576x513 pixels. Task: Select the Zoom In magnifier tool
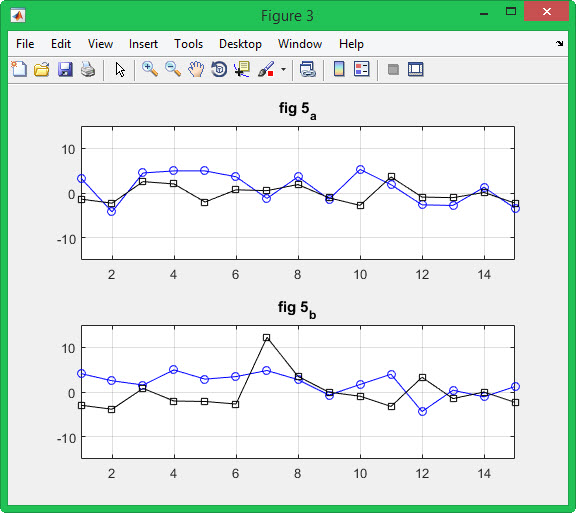(150, 69)
